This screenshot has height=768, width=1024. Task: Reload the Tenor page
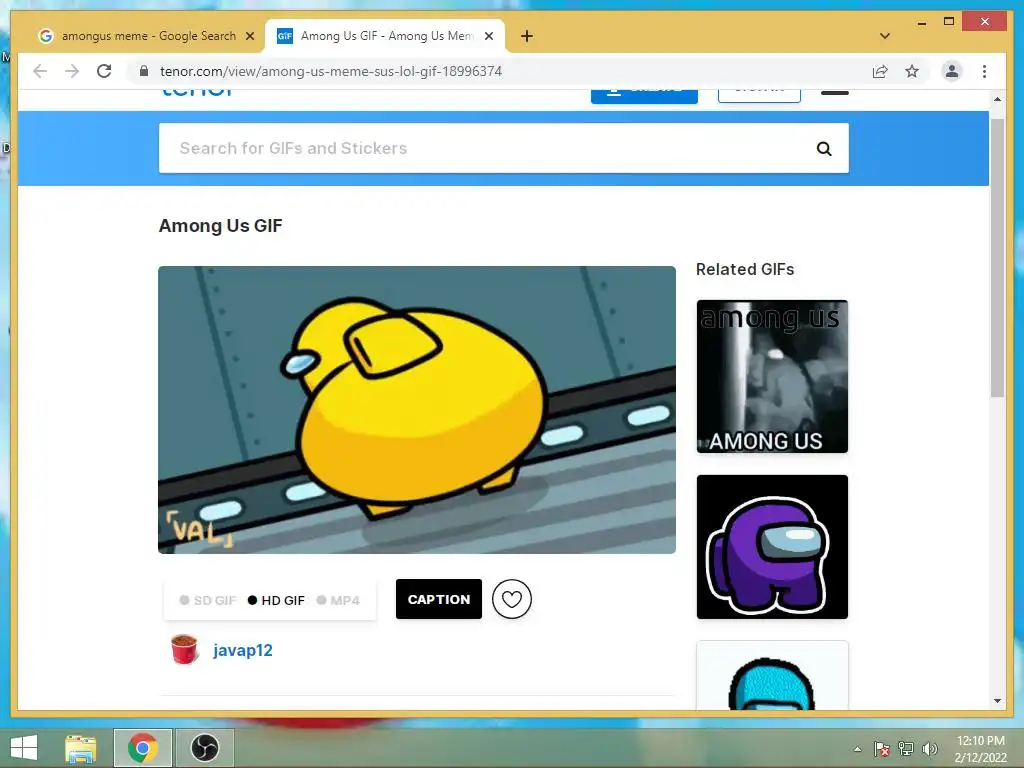click(104, 71)
